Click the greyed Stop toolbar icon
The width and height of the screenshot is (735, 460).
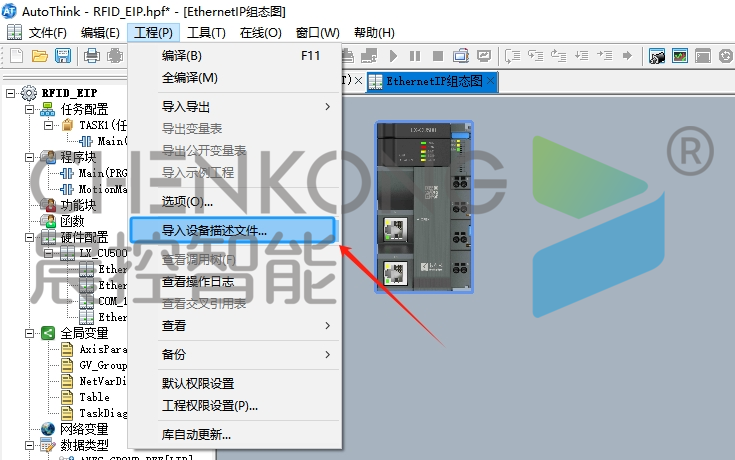pyautogui.click(x=438, y=56)
